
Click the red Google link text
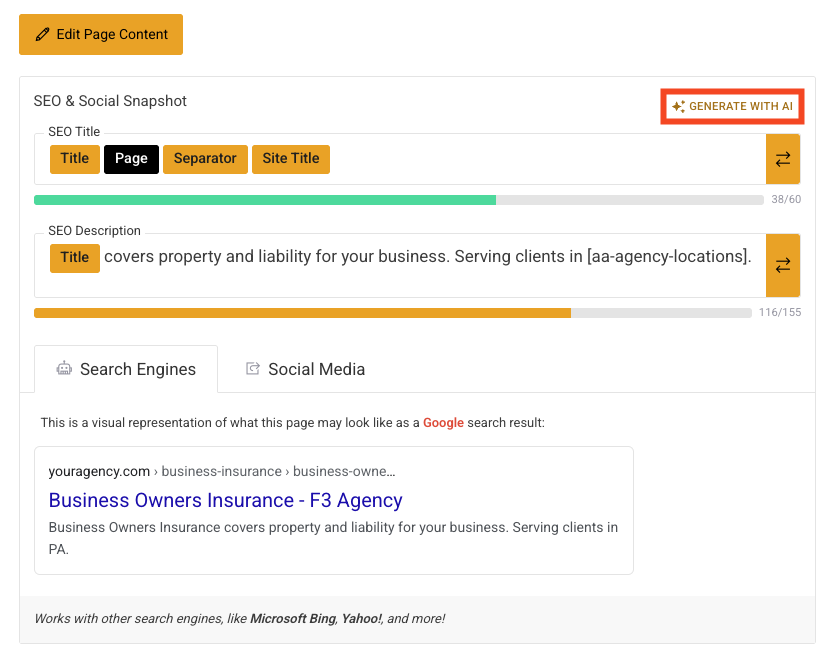(x=443, y=423)
